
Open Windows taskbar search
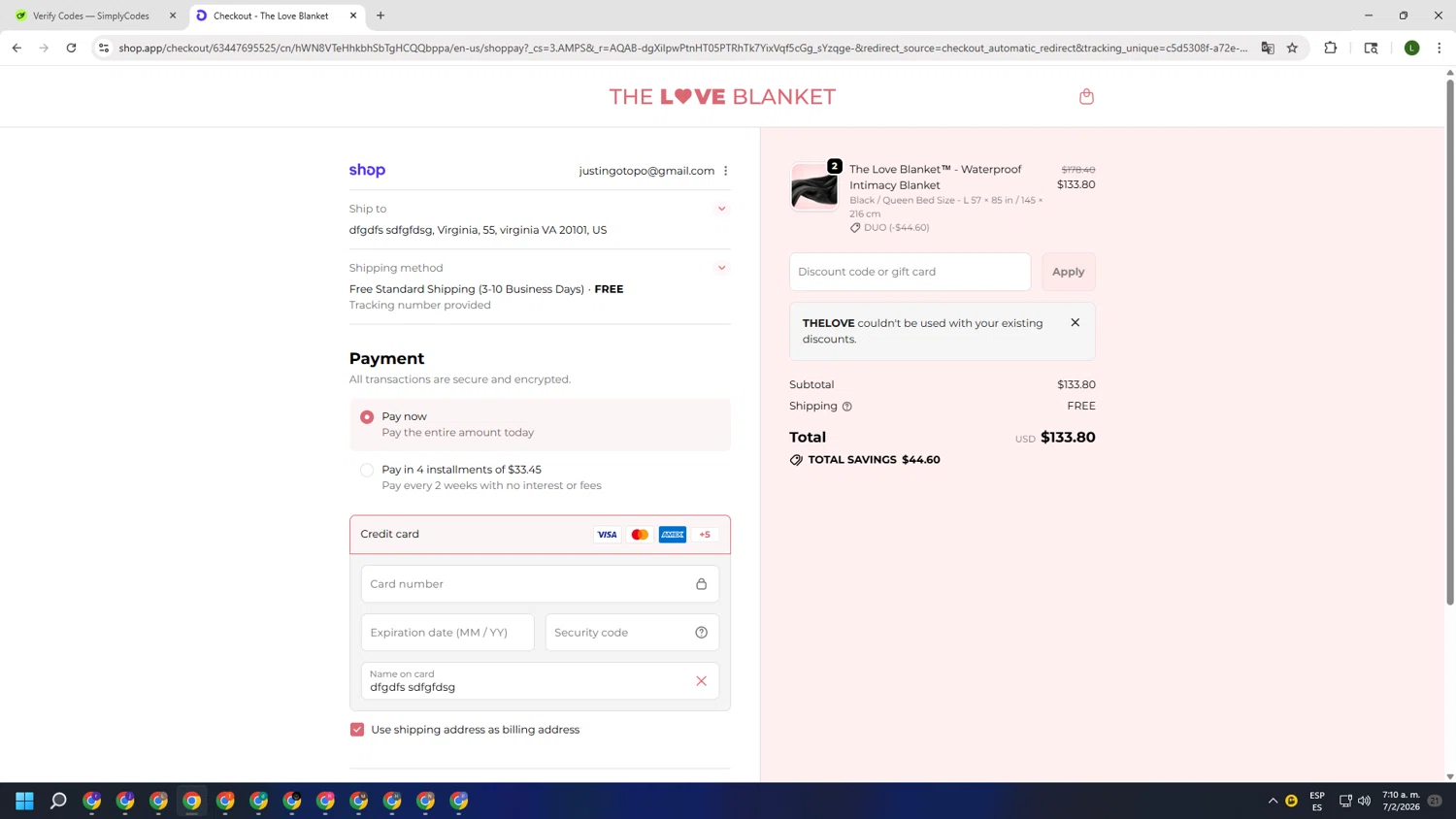(x=58, y=801)
